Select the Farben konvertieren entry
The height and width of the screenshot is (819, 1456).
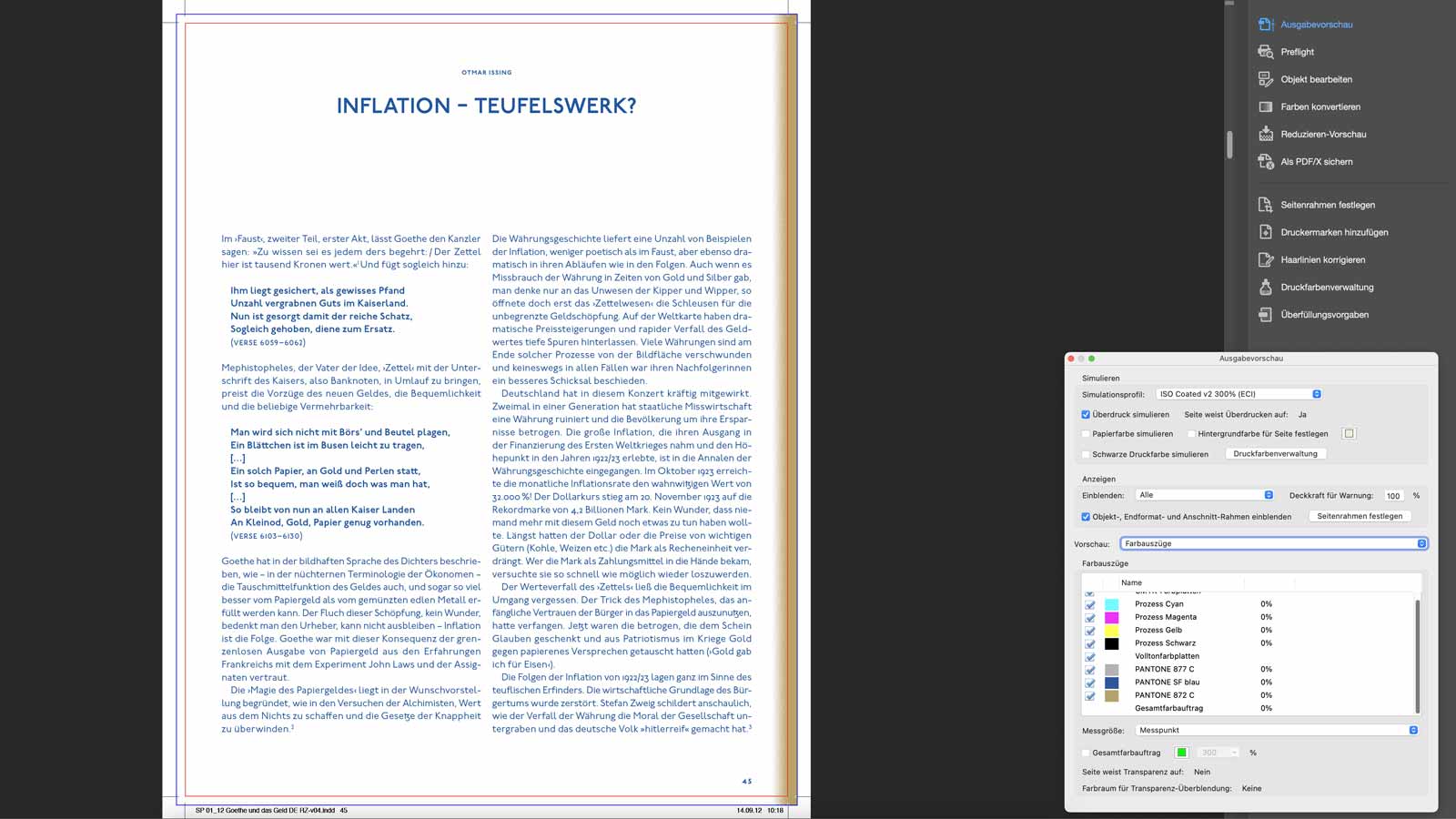[x=1320, y=106]
